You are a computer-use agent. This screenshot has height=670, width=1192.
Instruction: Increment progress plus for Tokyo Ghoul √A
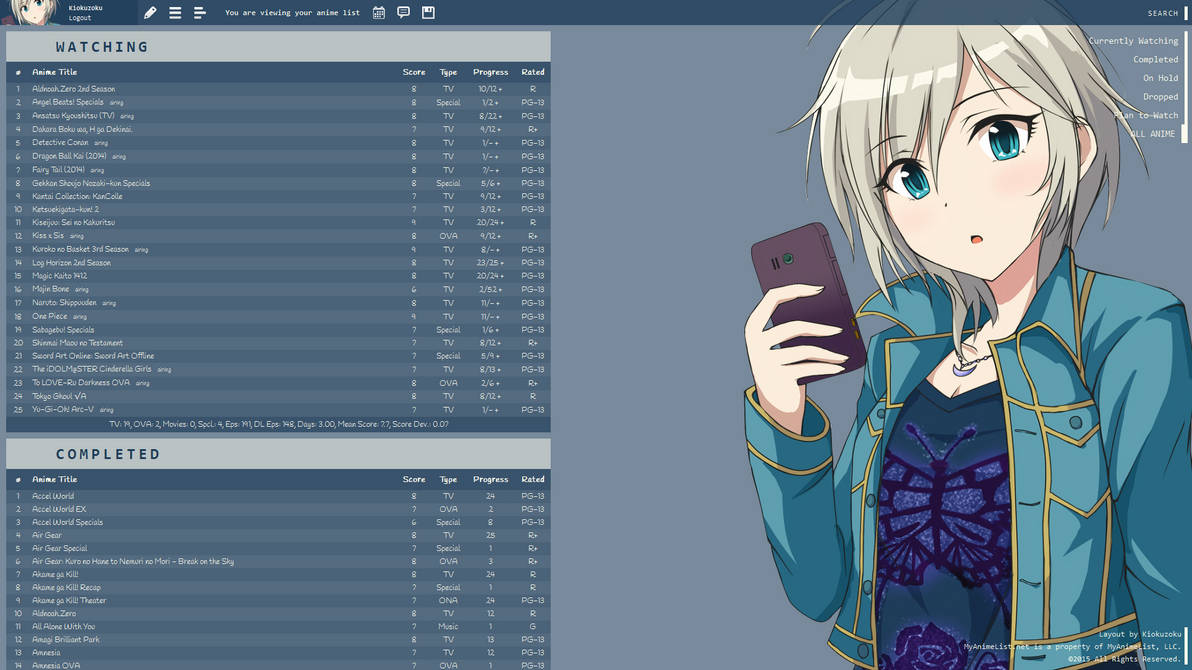coord(499,397)
